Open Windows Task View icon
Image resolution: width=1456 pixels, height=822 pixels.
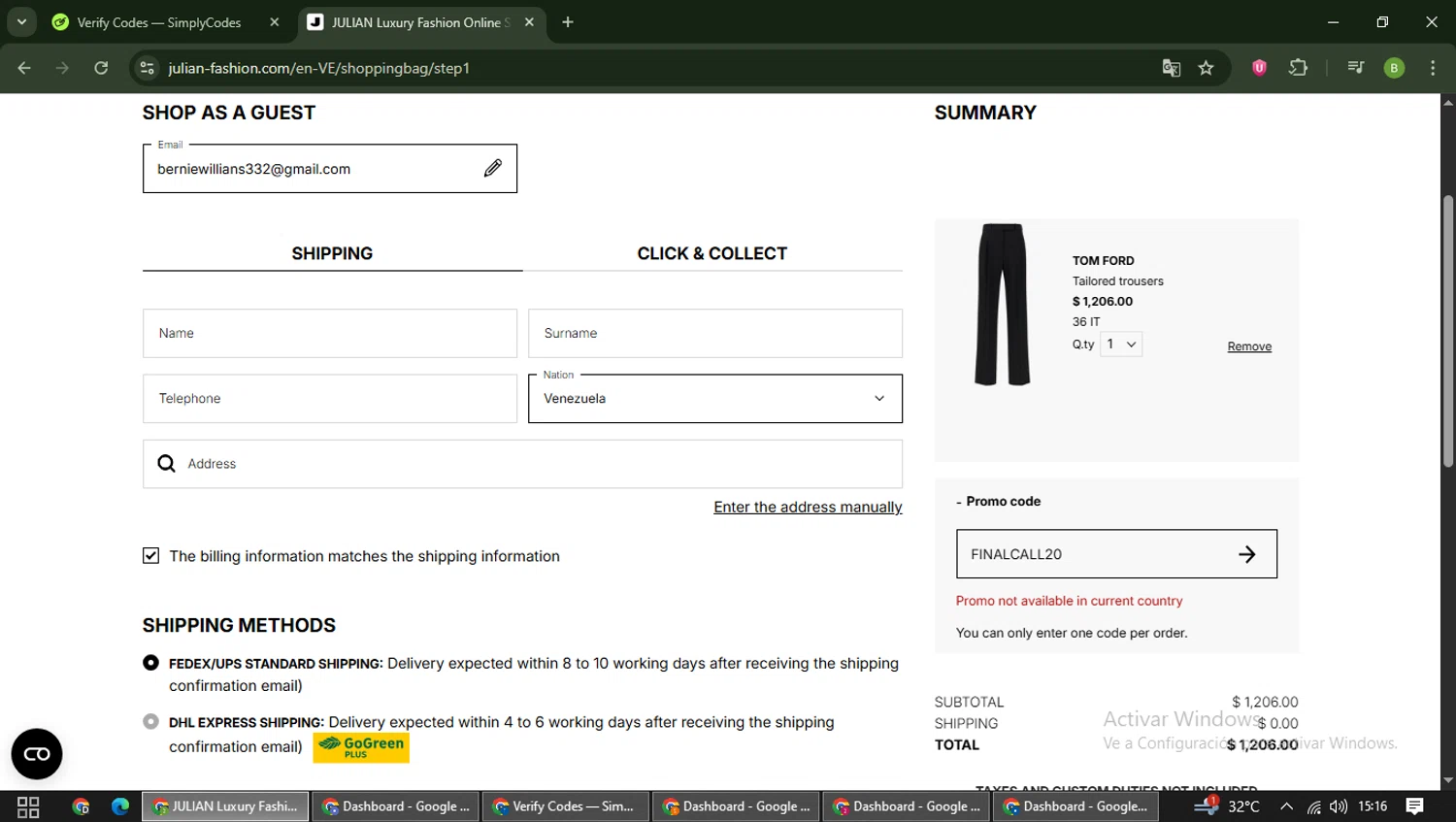28,806
